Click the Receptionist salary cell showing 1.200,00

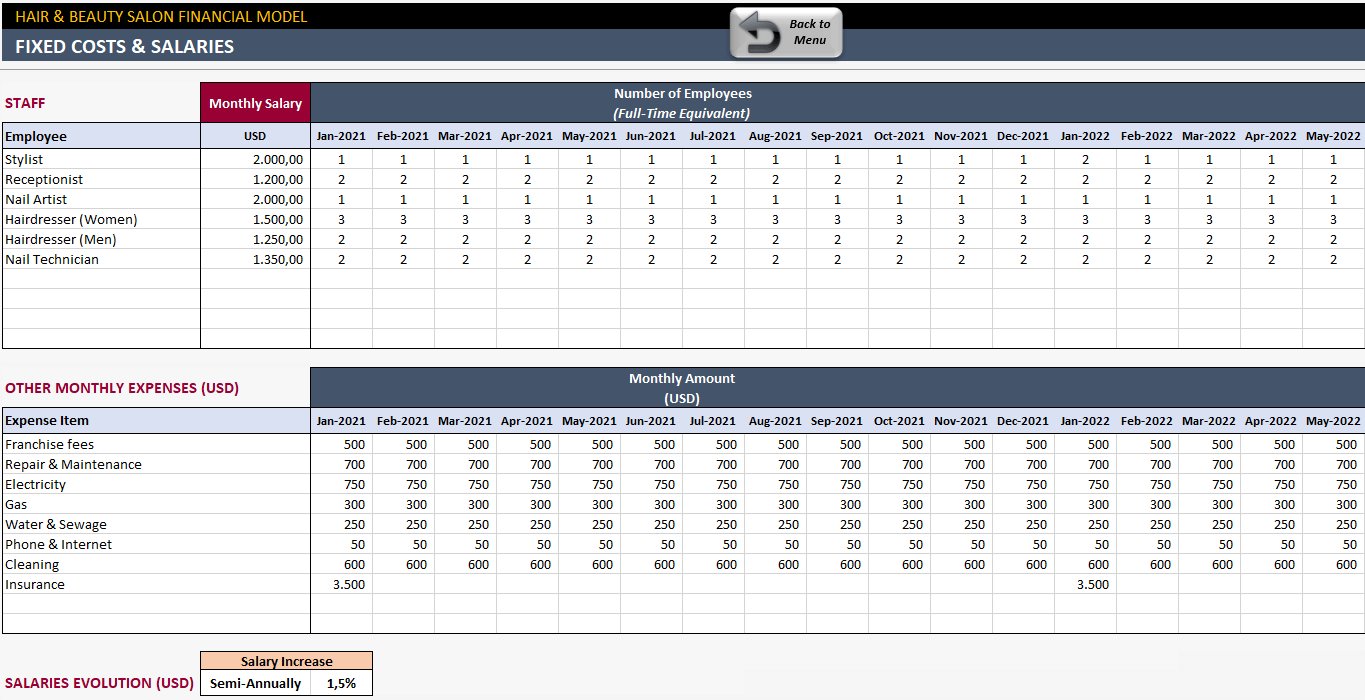pos(275,179)
